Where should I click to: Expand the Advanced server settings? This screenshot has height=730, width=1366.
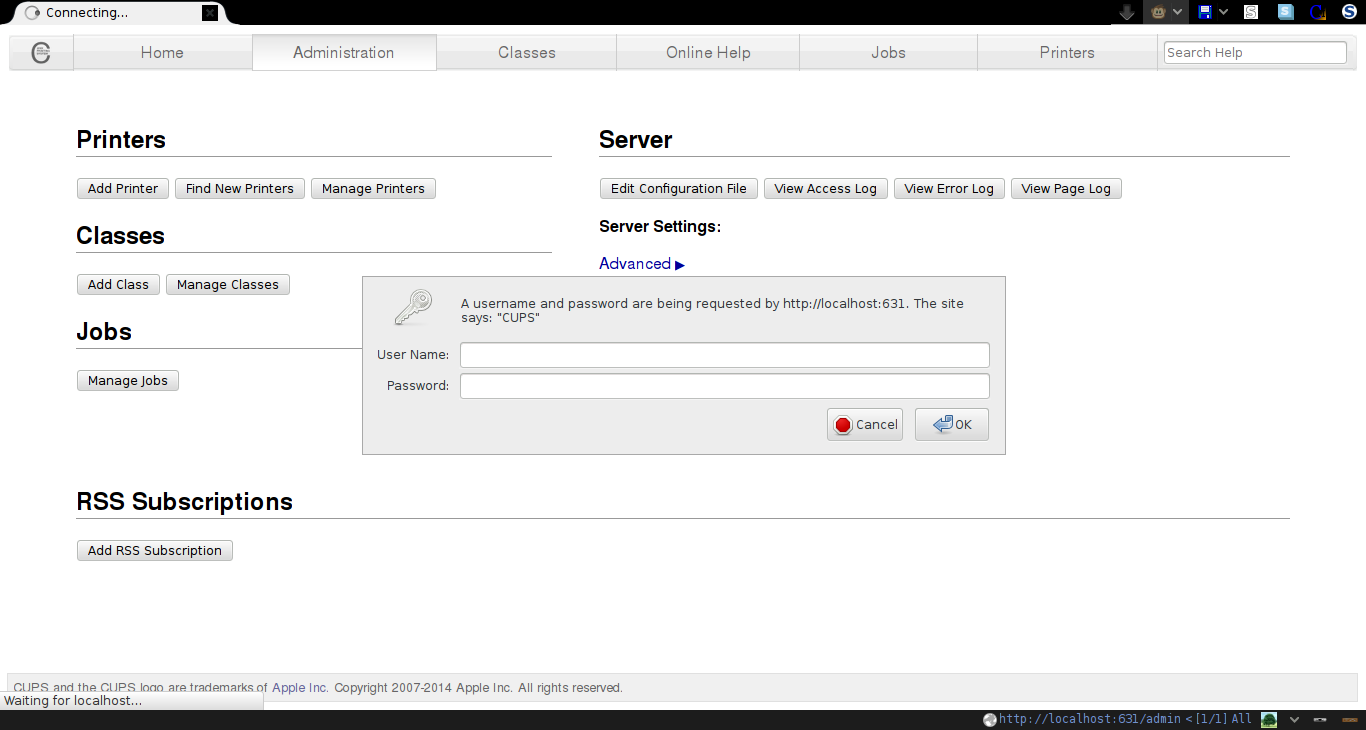click(x=641, y=264)
